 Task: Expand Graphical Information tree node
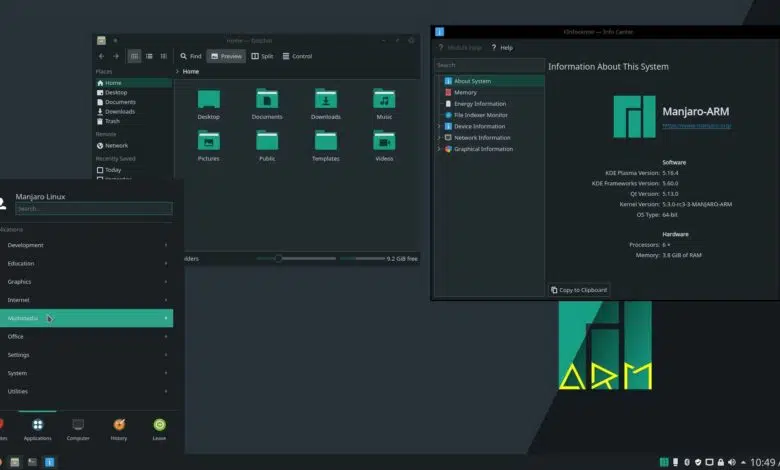[x=439, y=149]
